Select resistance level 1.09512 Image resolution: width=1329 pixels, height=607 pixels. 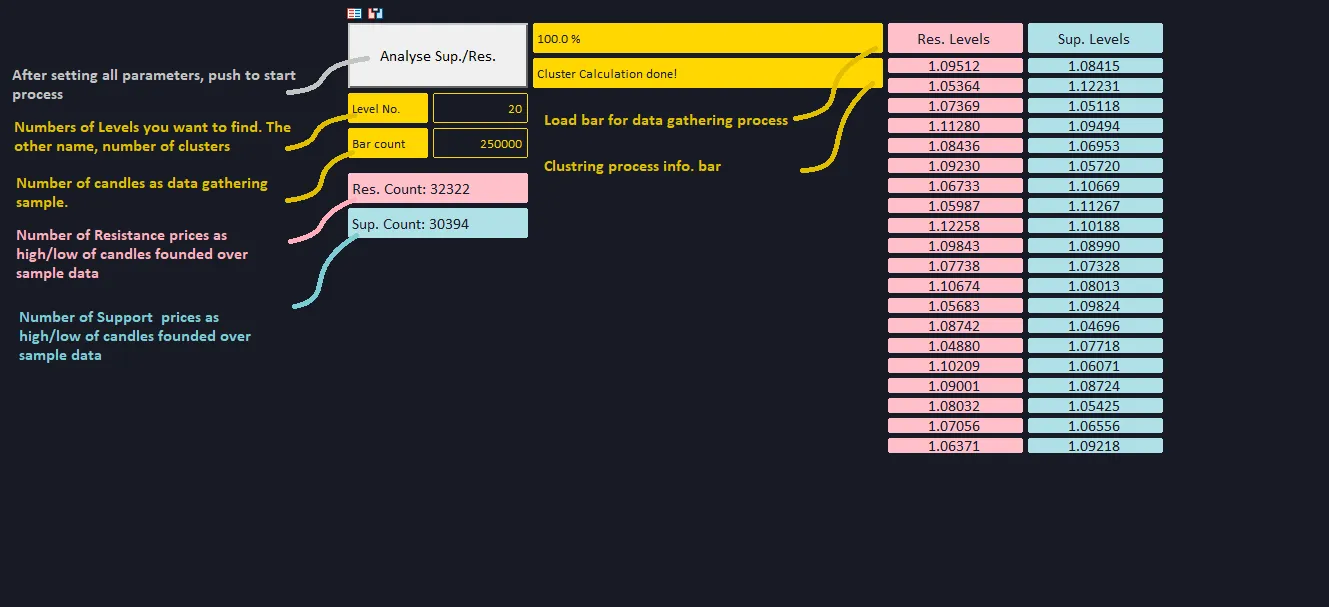[x=954, y=66]
